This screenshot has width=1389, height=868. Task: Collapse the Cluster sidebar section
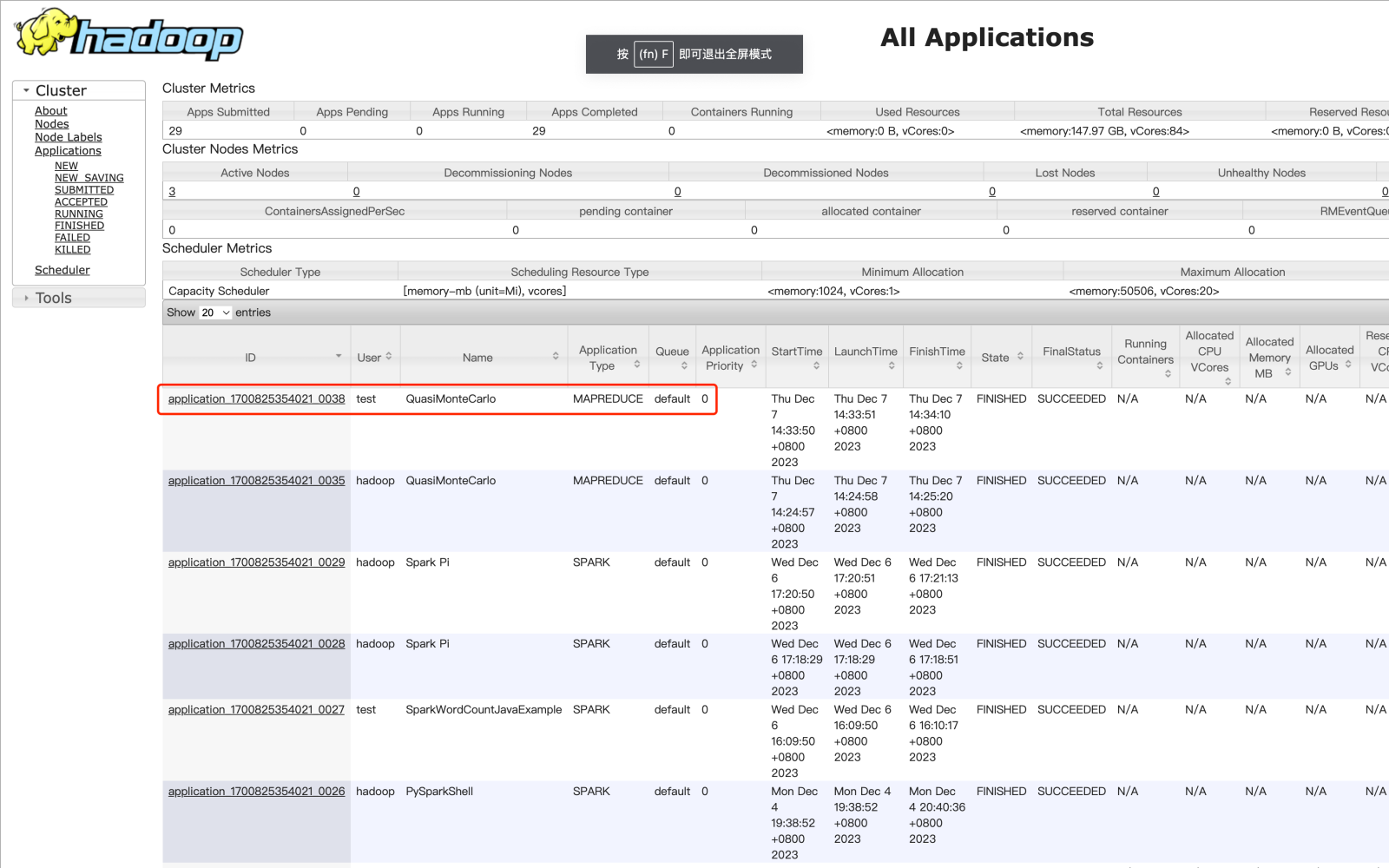pyautogui.click(x=61, y=90)
